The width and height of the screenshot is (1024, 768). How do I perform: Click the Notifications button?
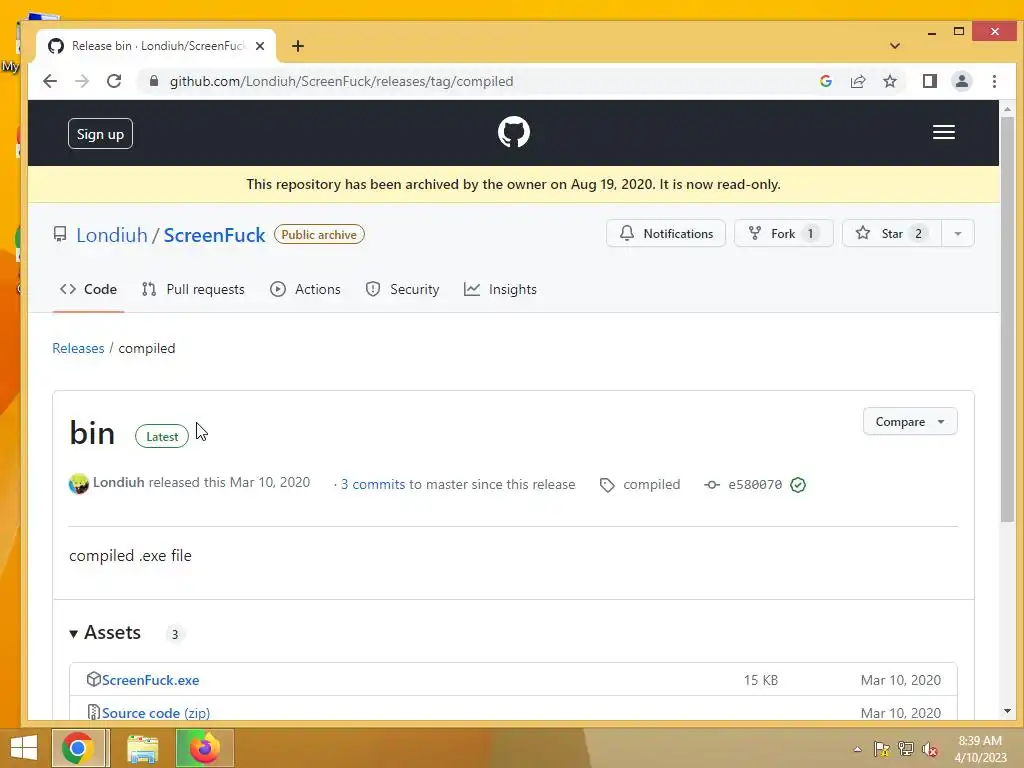tap(665, 233)
